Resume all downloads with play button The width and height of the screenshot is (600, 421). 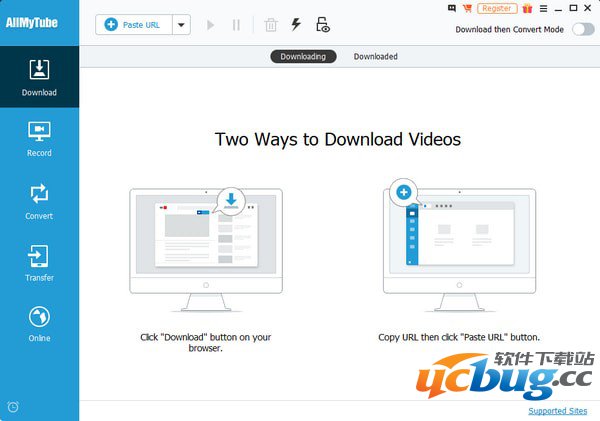coord(210,25)
